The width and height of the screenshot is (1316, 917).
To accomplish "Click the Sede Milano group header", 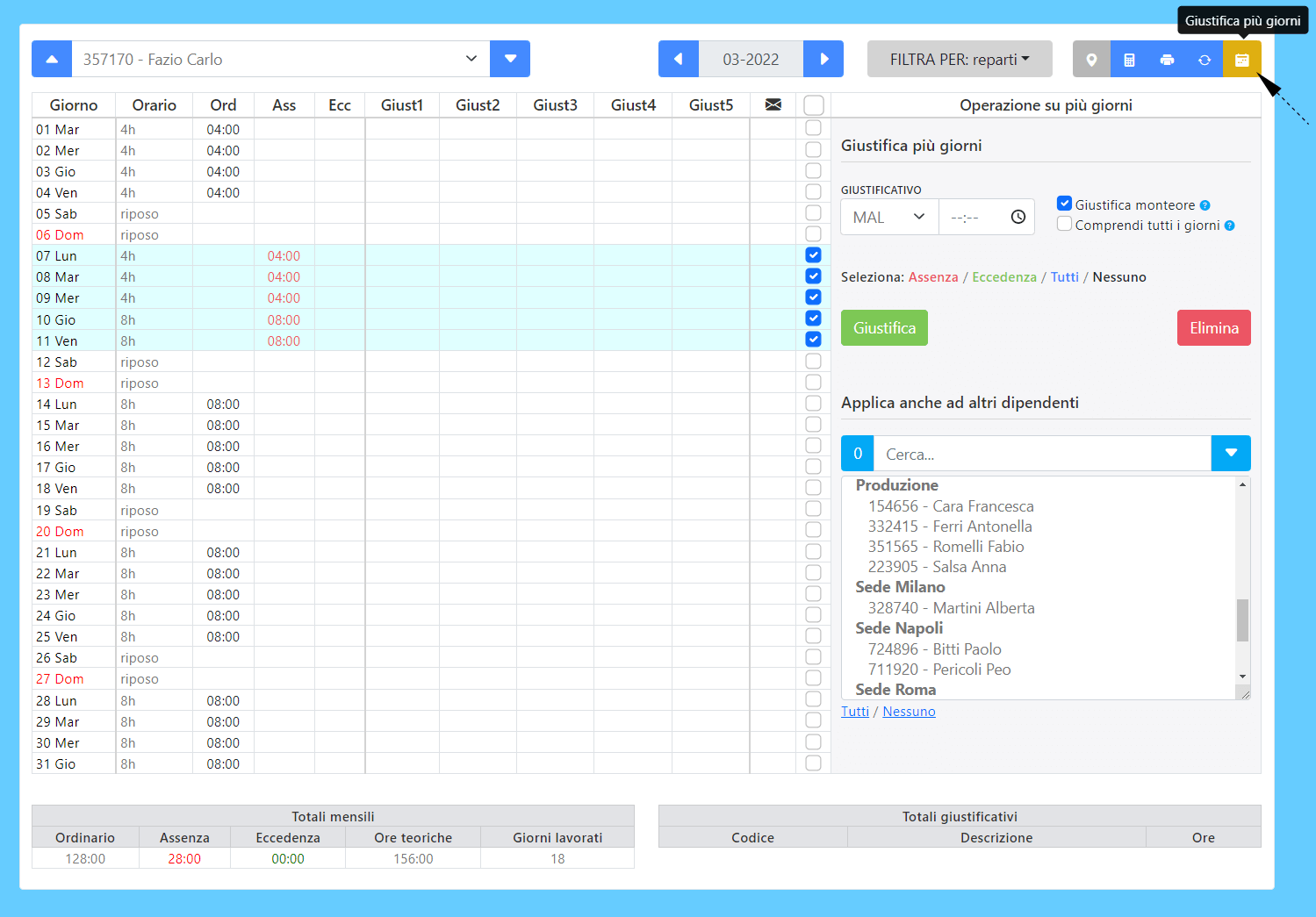I will [x=901, y=587].
